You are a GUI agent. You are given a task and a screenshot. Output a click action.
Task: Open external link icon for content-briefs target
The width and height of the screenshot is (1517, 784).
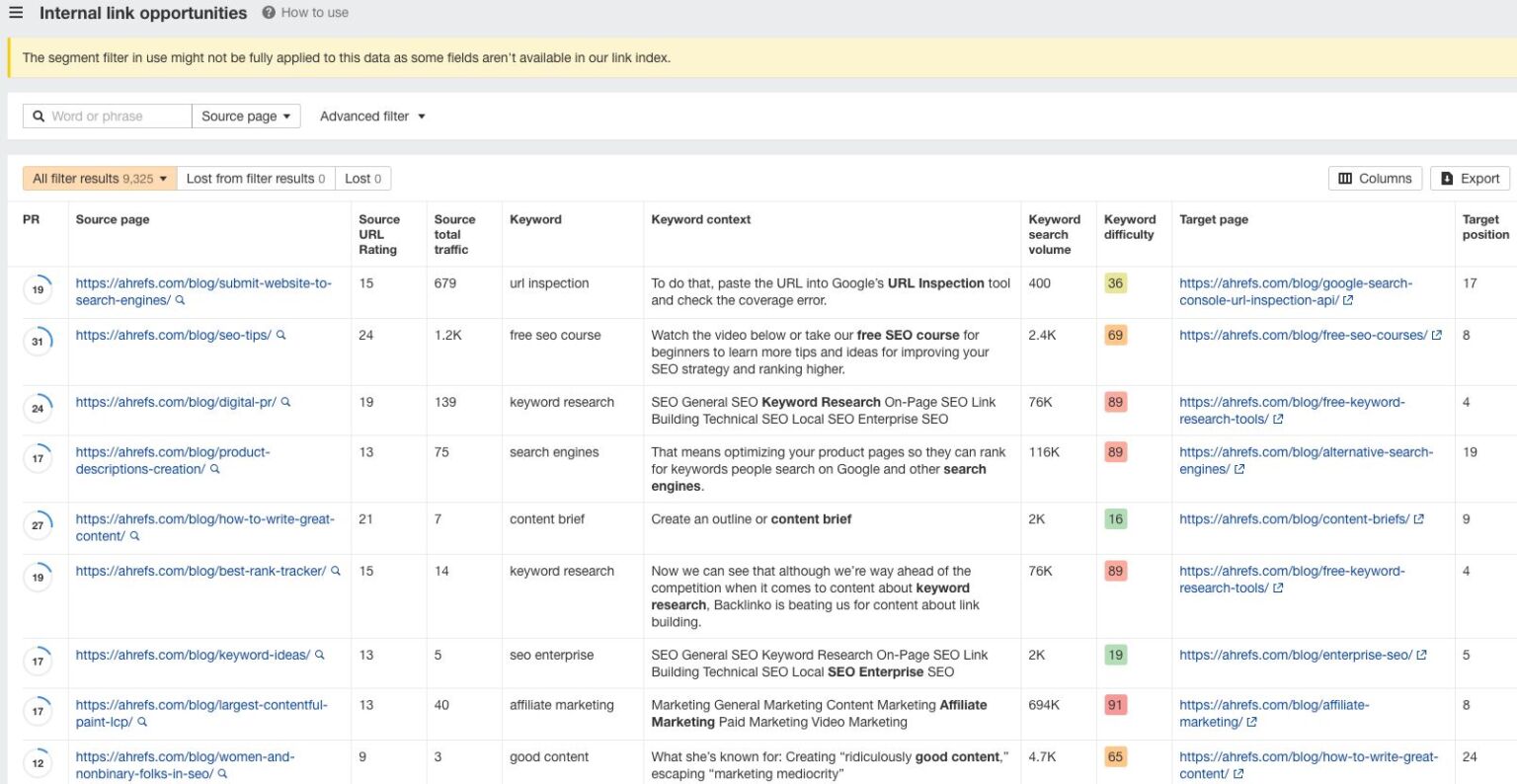(1419, 519)
